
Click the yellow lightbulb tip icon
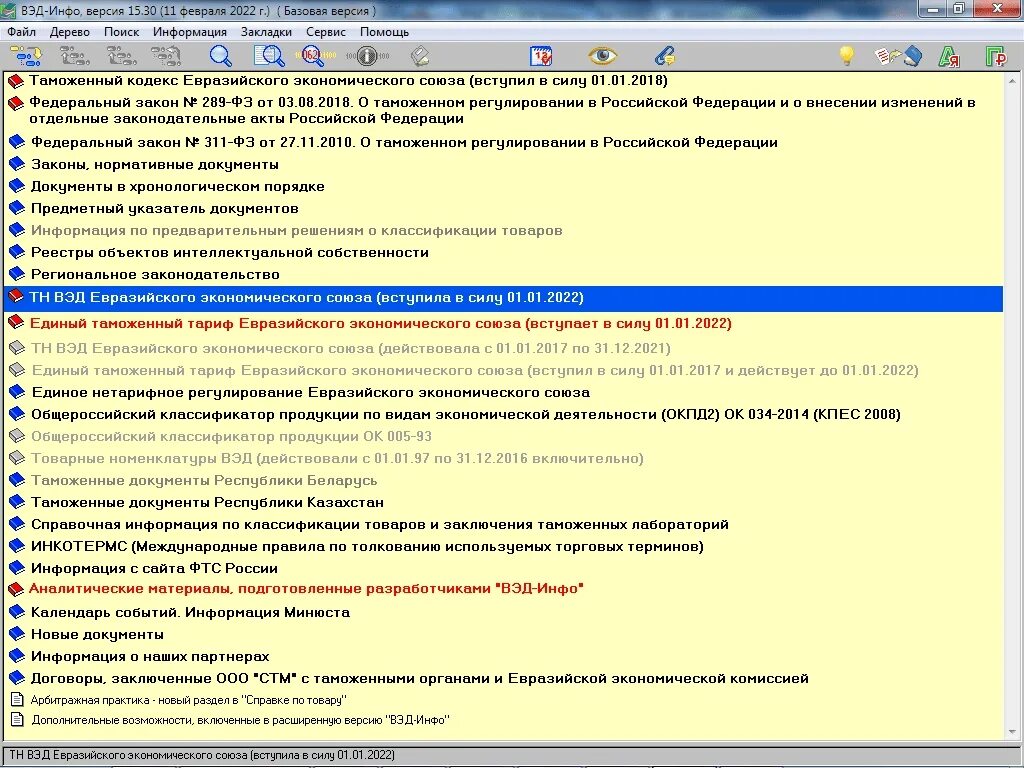click(846, 56)
